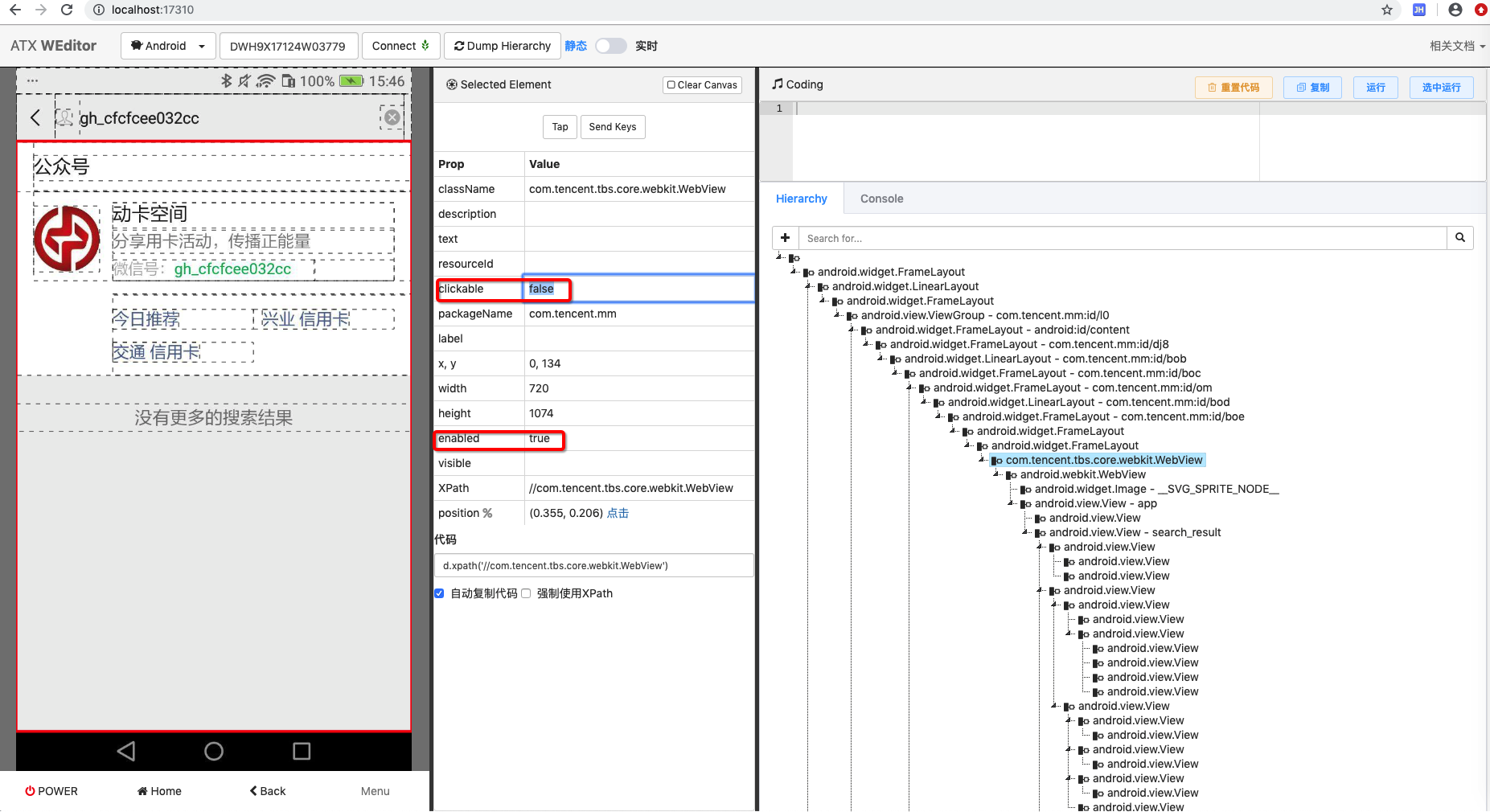Screen dimensions: 1490x812
Task: Clear phone search with the X icon
Action: click(x=392, y=117)
